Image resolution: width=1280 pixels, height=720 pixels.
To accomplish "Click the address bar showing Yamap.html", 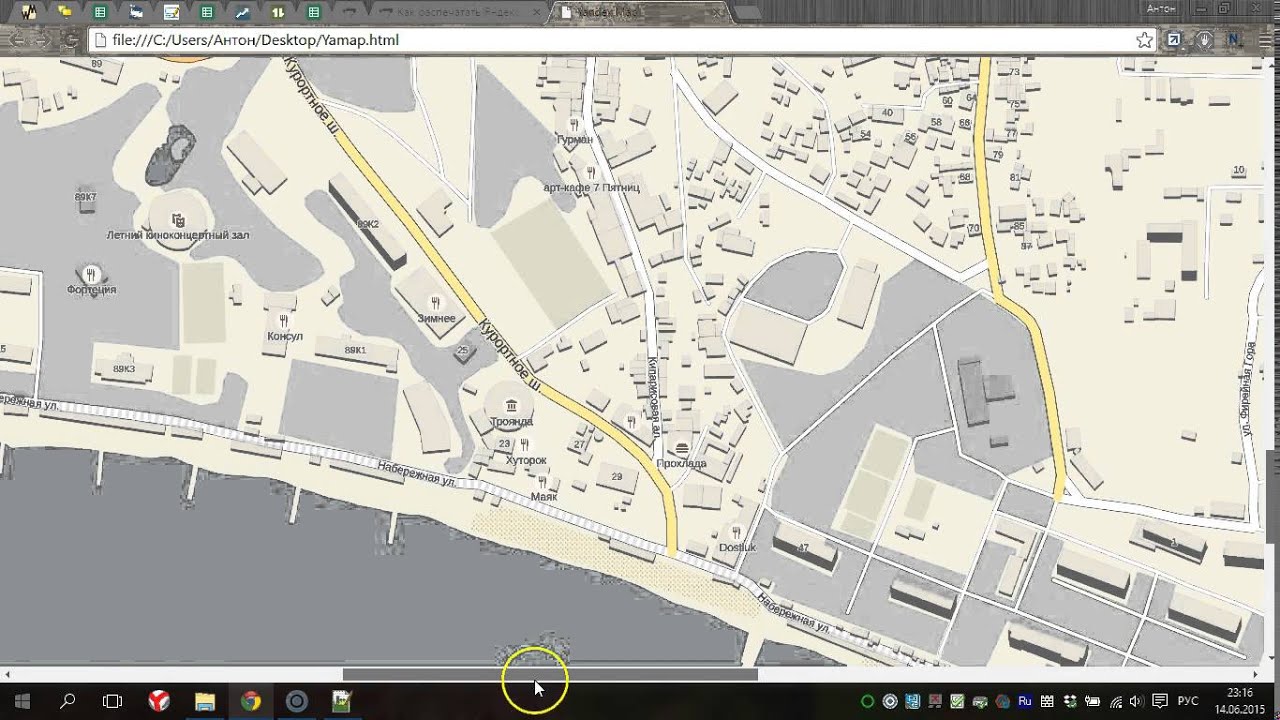I will point(400,40).
